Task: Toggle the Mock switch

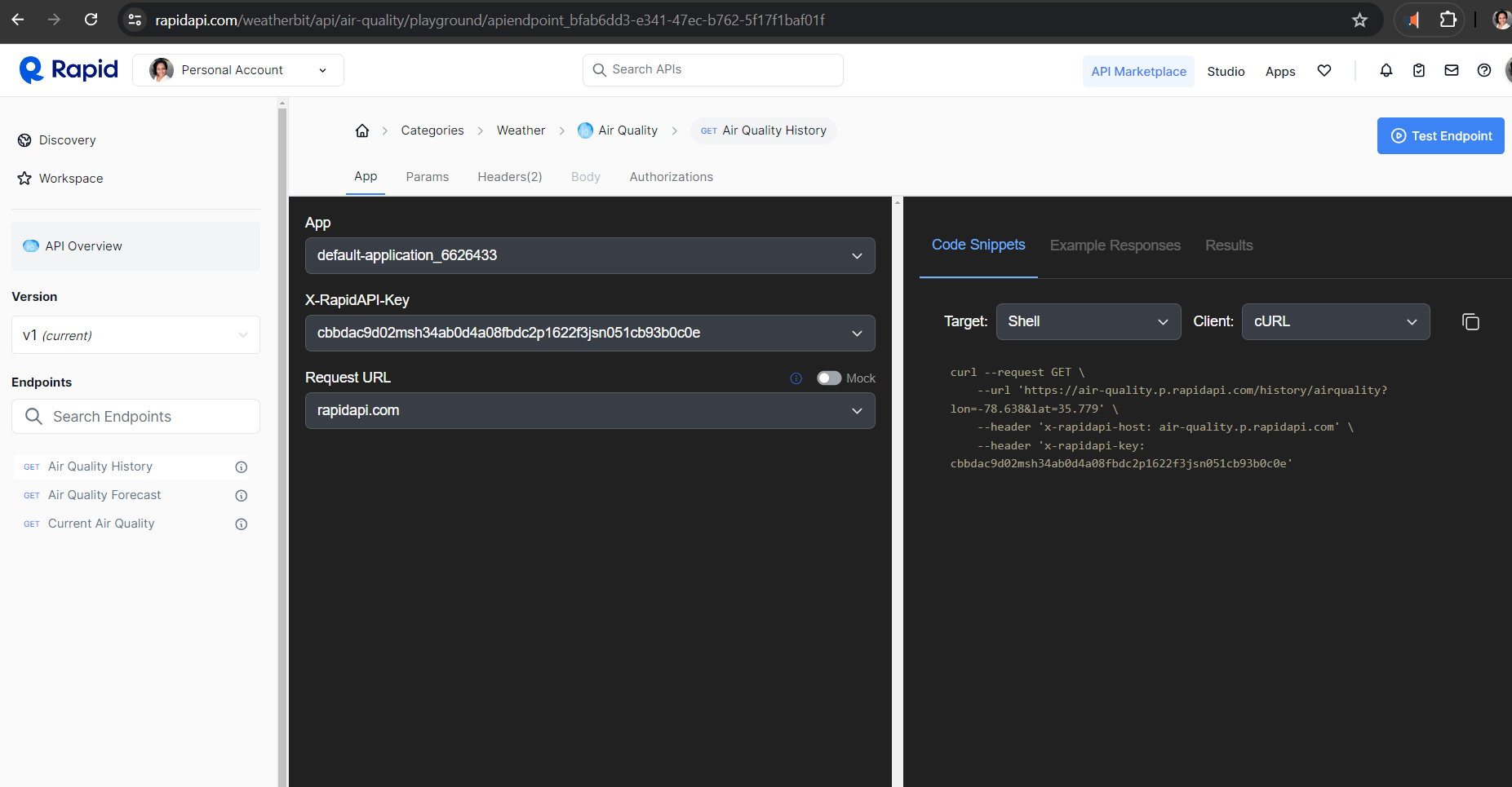Action: click(829, 378)
